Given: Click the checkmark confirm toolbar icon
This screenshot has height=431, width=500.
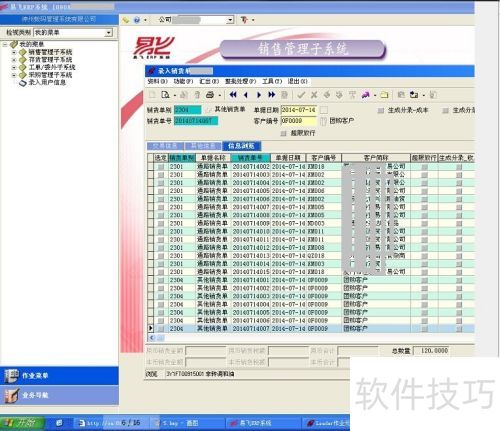Looking at the screenshot, I should [x=301, y=95].
